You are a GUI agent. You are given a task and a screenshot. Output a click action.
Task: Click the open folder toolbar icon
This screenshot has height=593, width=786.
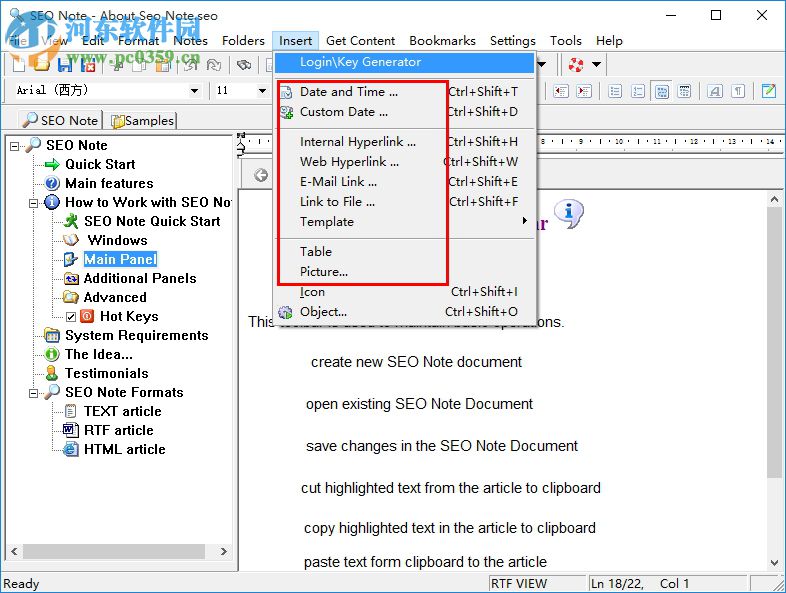pos(41,64)
